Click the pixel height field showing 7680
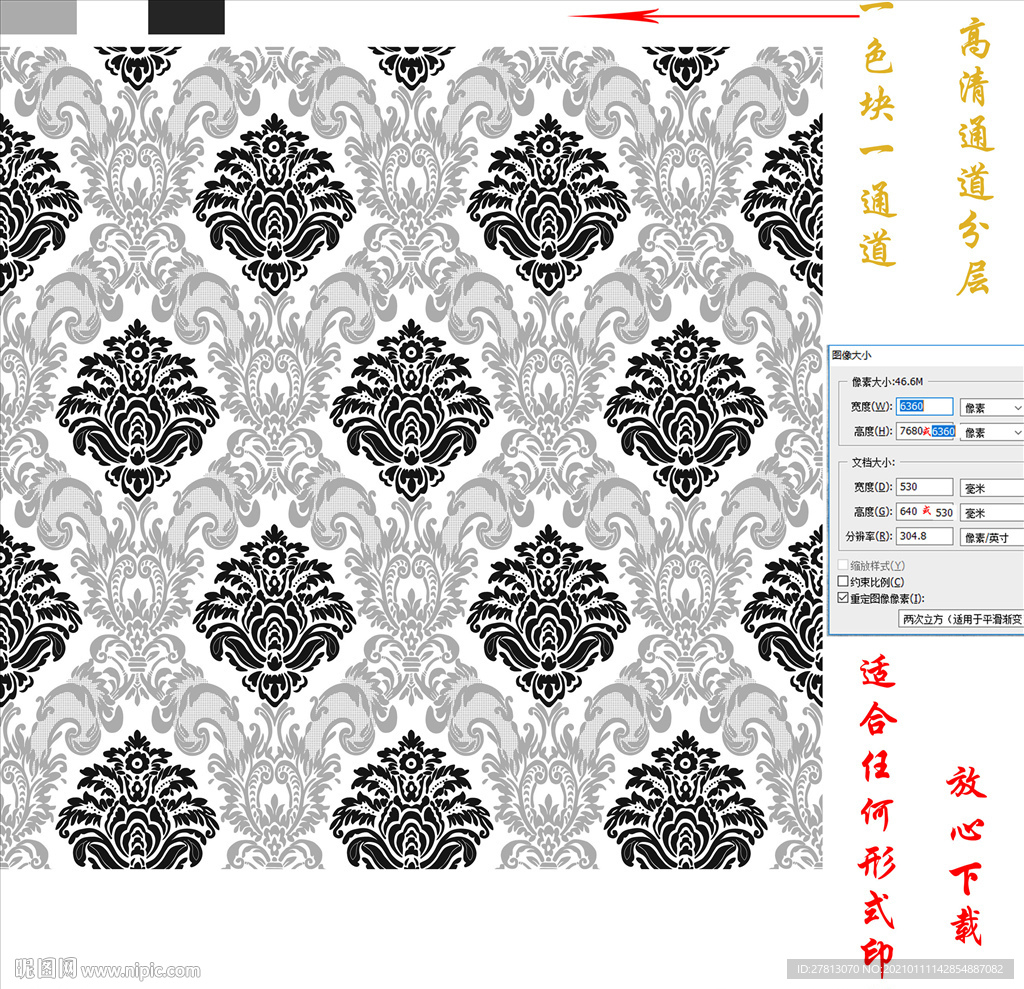 (x=926, y=431)
